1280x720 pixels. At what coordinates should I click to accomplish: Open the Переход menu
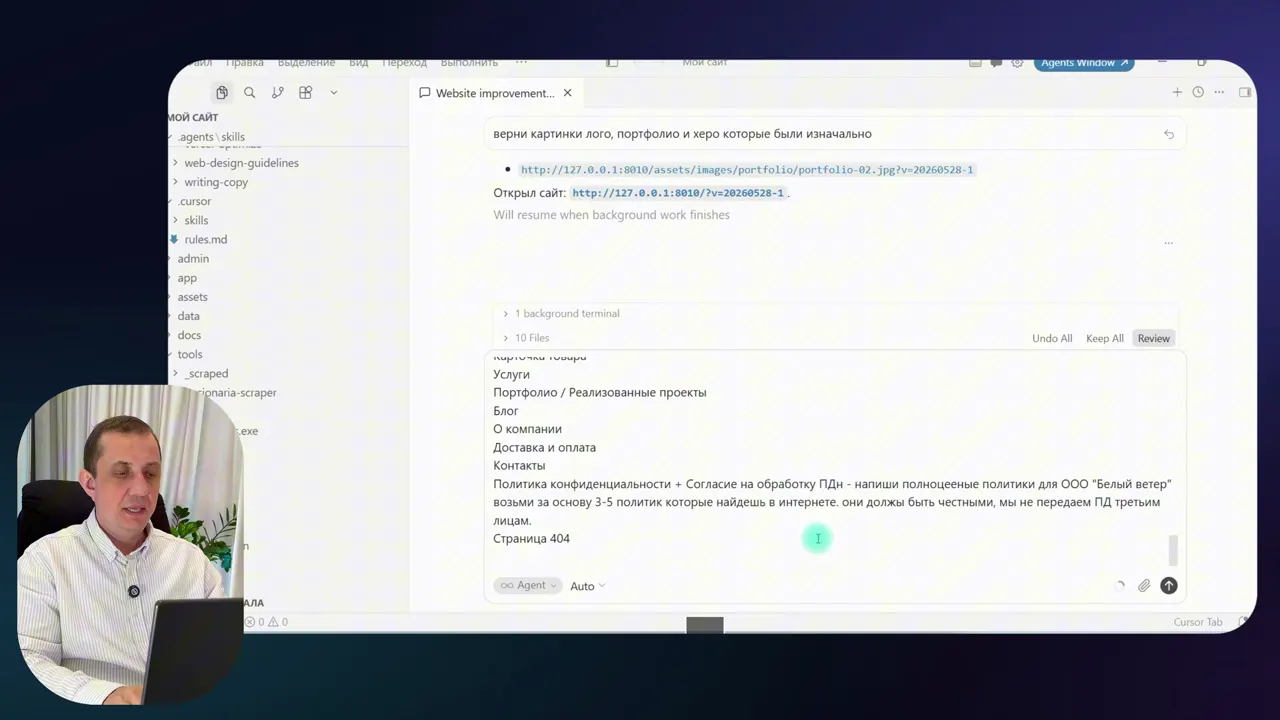tap(405, 63)
